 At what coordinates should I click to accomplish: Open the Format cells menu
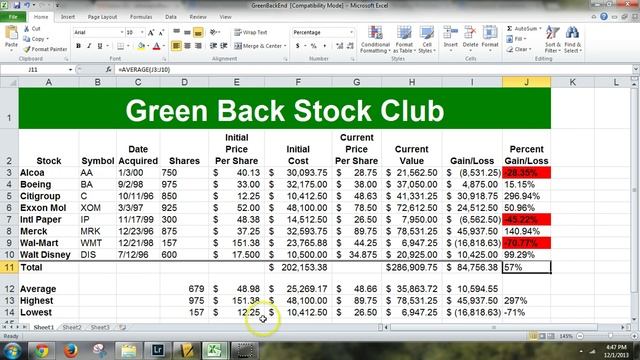click(490, 40)
